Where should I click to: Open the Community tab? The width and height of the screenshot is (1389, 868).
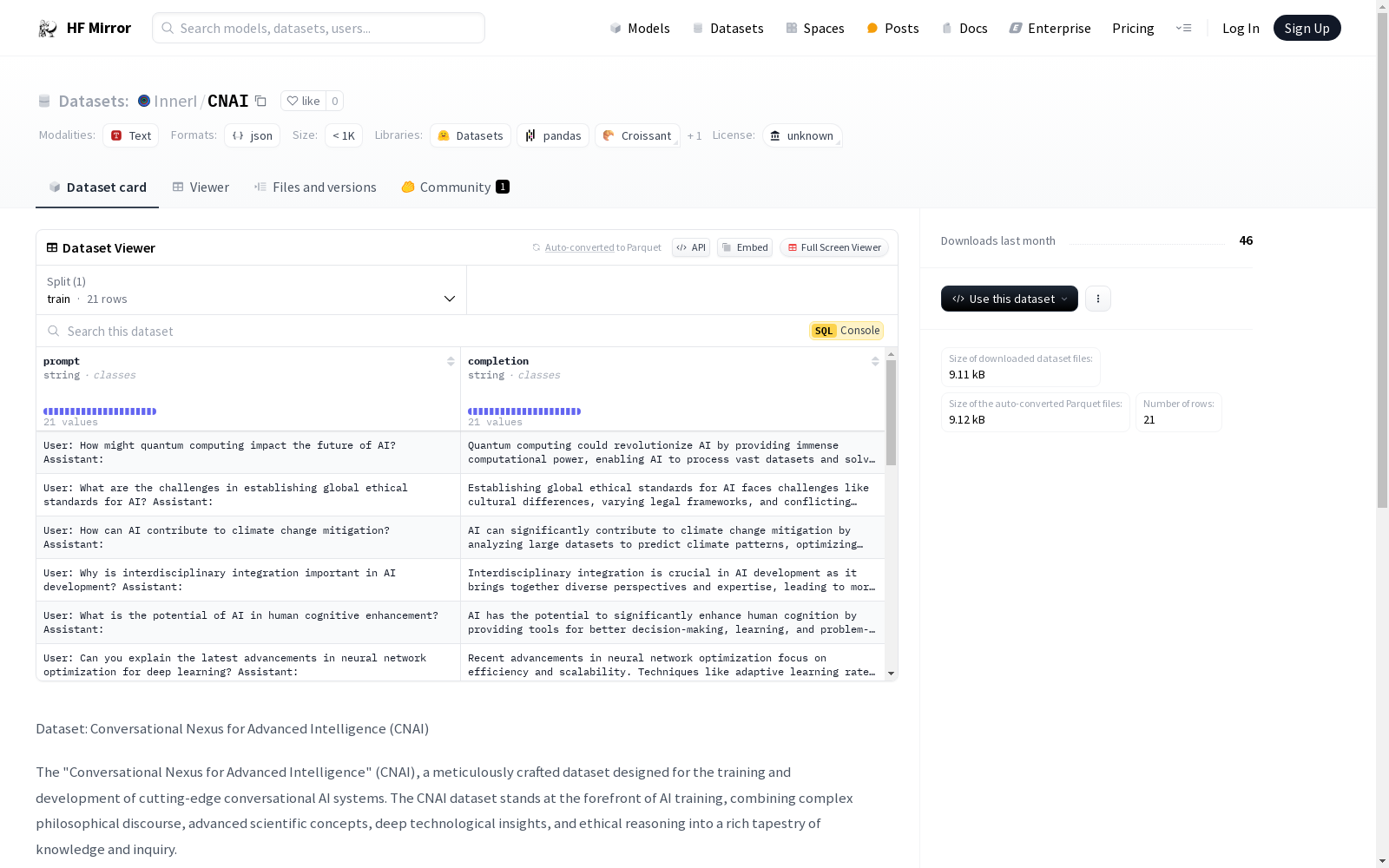pyautogui.click(x=455, y=187)
